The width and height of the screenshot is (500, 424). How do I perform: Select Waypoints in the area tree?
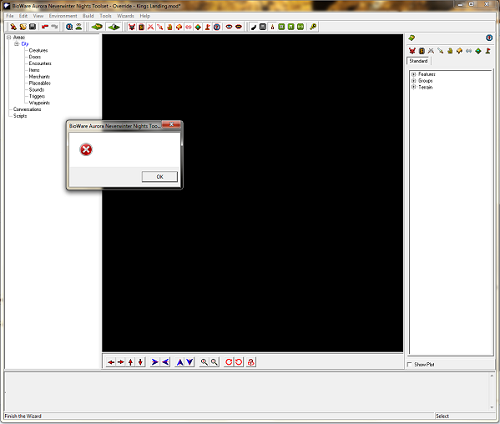[39, 103]
